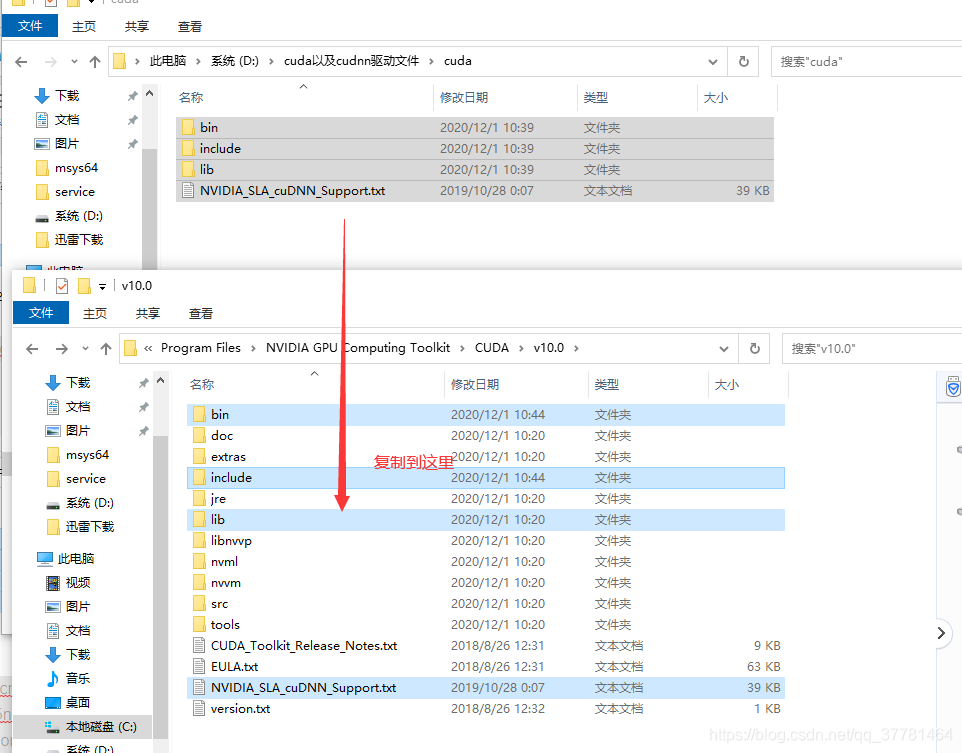The width and height of the screenshot is (962, 753).
Task: Sort v10.0 window by 大小 column
Action: point(727,385)
